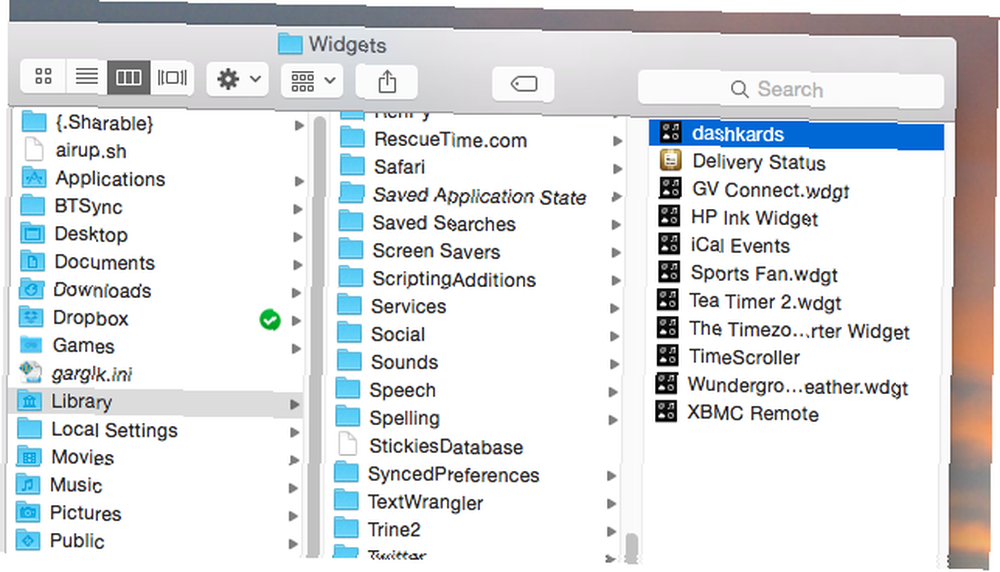
Task: Switch to column view
Action: tap(129, 77)
